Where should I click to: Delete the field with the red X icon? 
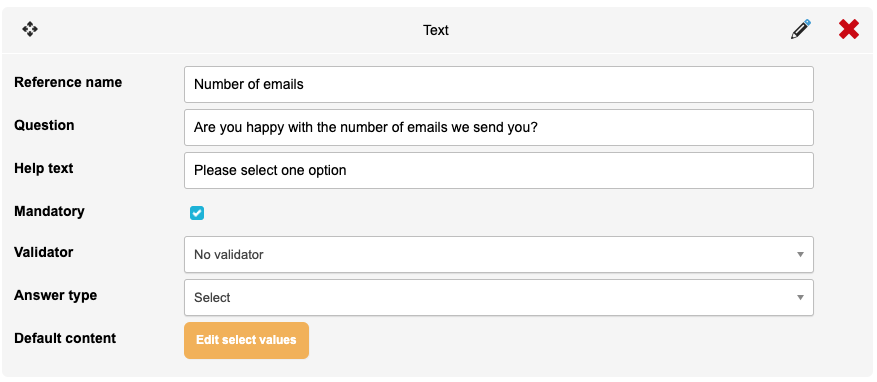tap(848, 29)
